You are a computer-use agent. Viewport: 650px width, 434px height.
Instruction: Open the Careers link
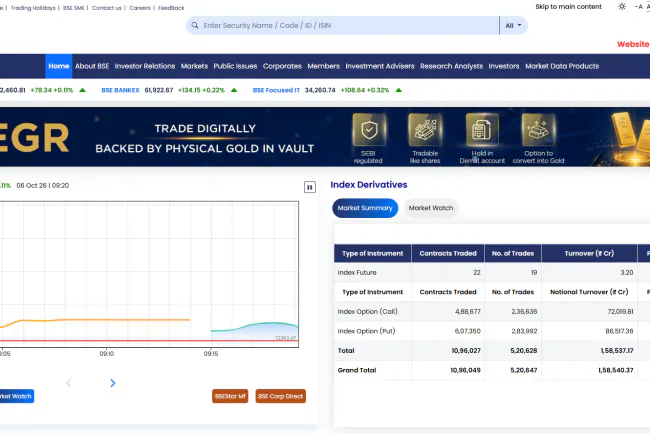pyautogui.click(x=140, y=8)
